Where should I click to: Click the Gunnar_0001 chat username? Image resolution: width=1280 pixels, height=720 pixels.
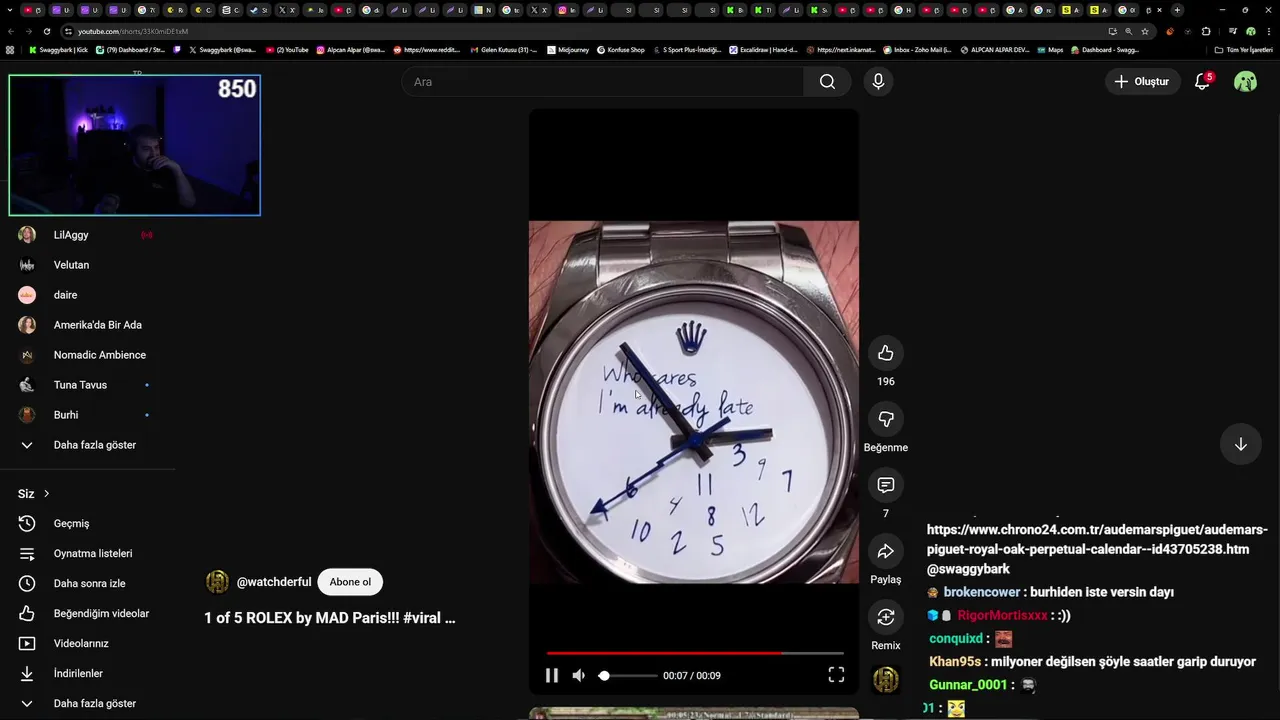[968, 684]
